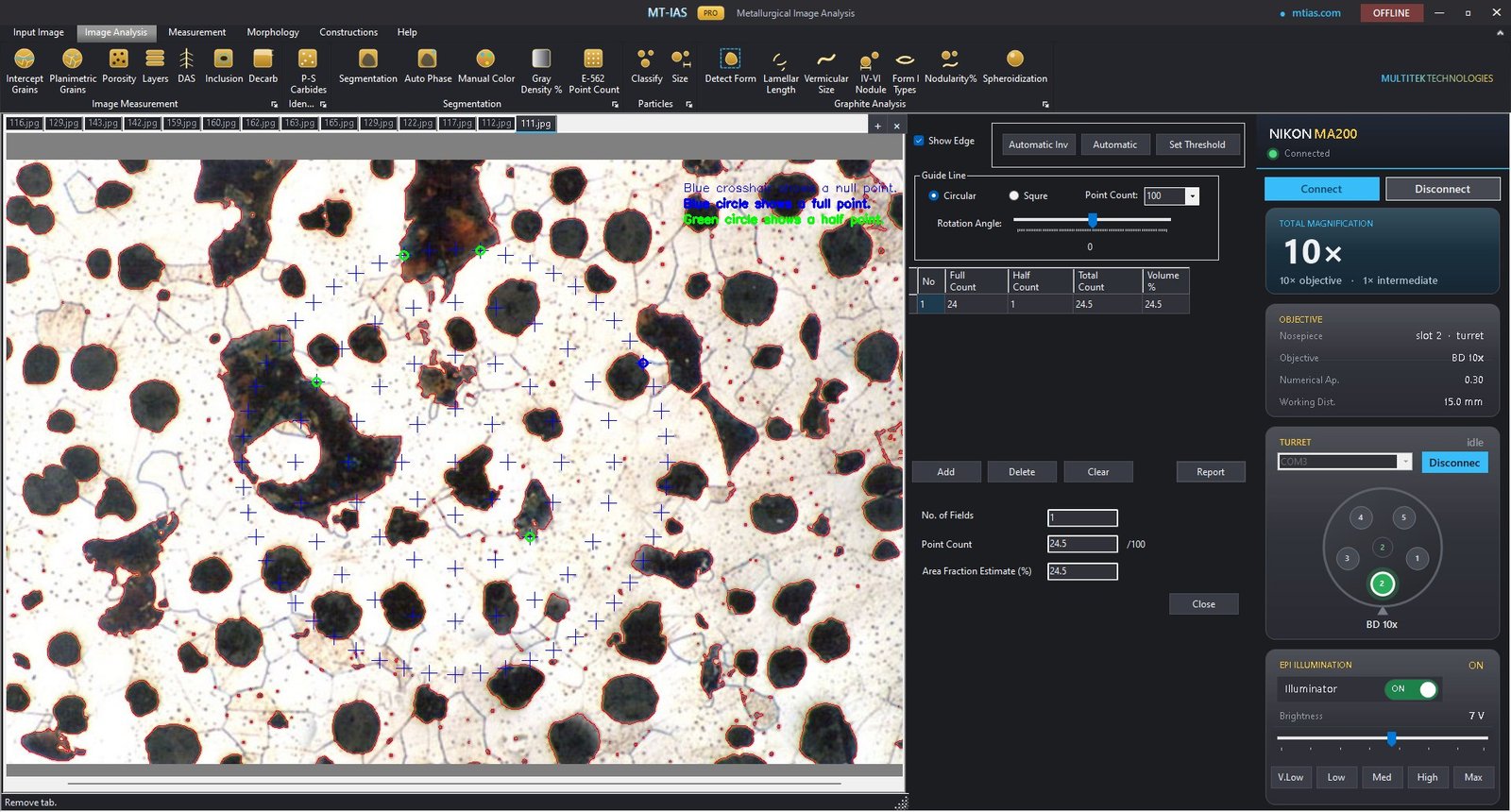This screenshot has width=1511, height=812.
Task: Switch to the Measurement tab
Action: pyautogui.click(x=196, y=32)
